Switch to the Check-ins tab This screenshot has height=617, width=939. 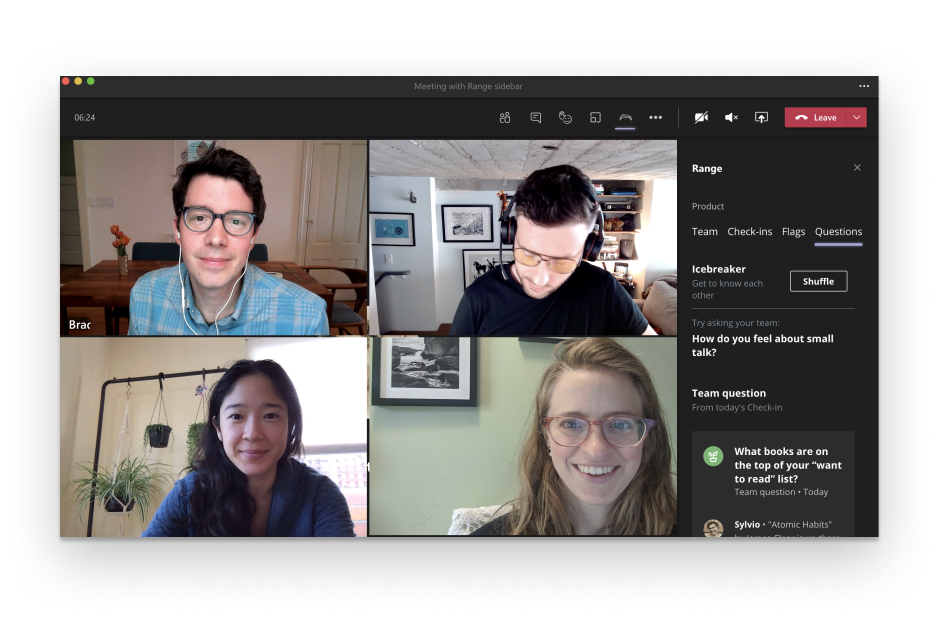pyautogui.click(x=750, y=232)
